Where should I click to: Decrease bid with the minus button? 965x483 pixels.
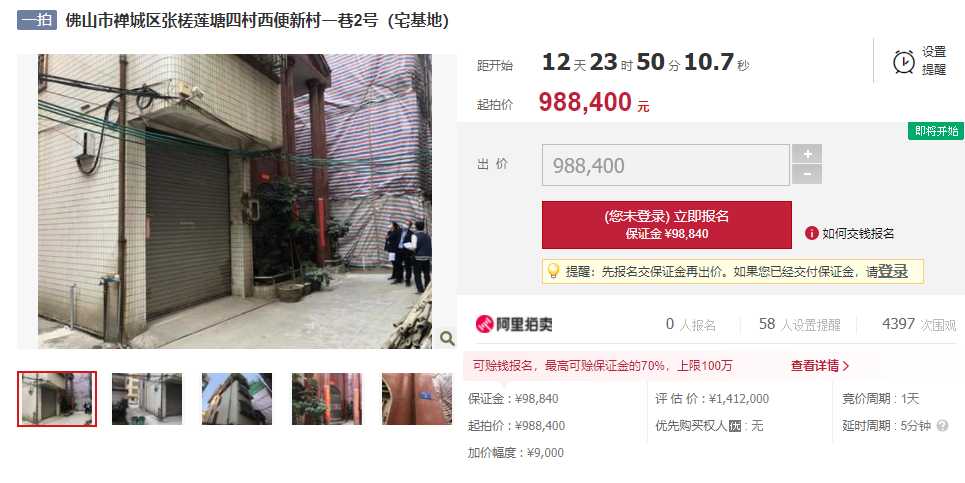pyautogui.click(x=807, y=175)
